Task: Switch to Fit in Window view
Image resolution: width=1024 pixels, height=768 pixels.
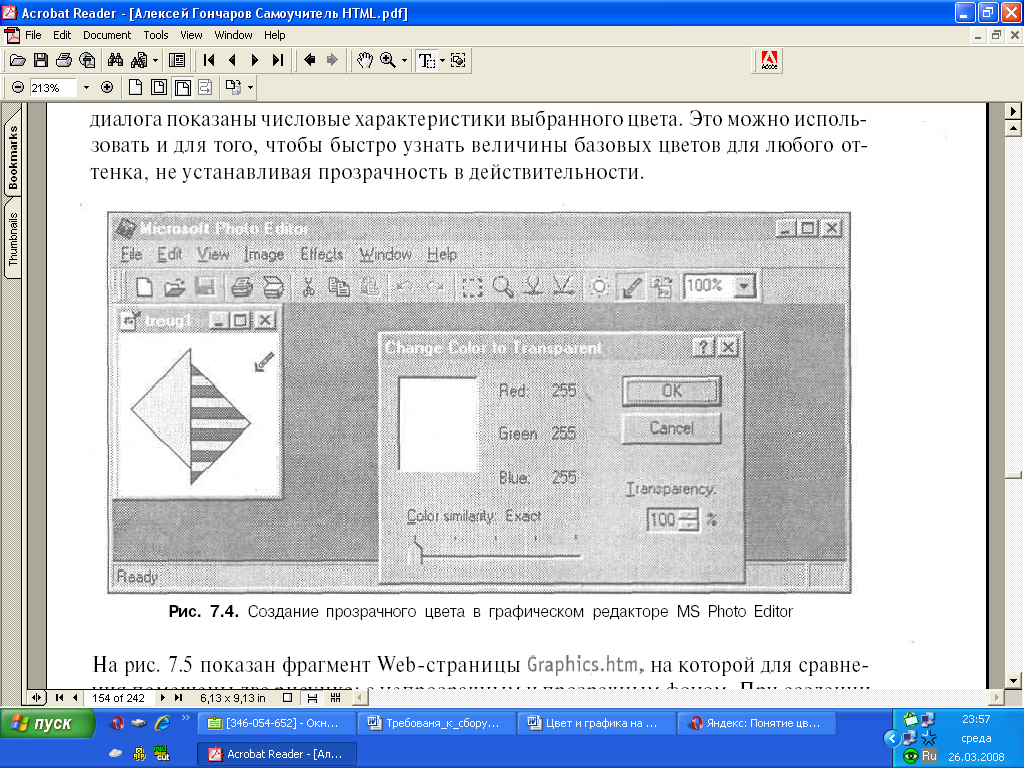Action: tap(159, 87)
